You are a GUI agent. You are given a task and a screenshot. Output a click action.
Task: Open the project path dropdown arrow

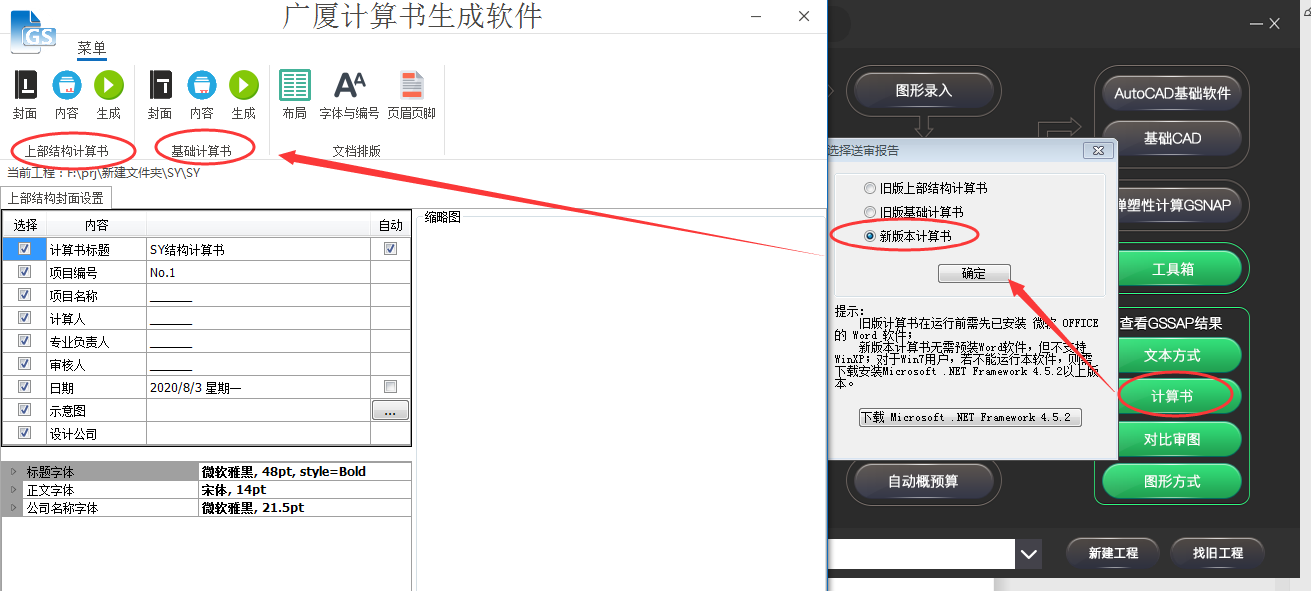(x=1028, y=554)
